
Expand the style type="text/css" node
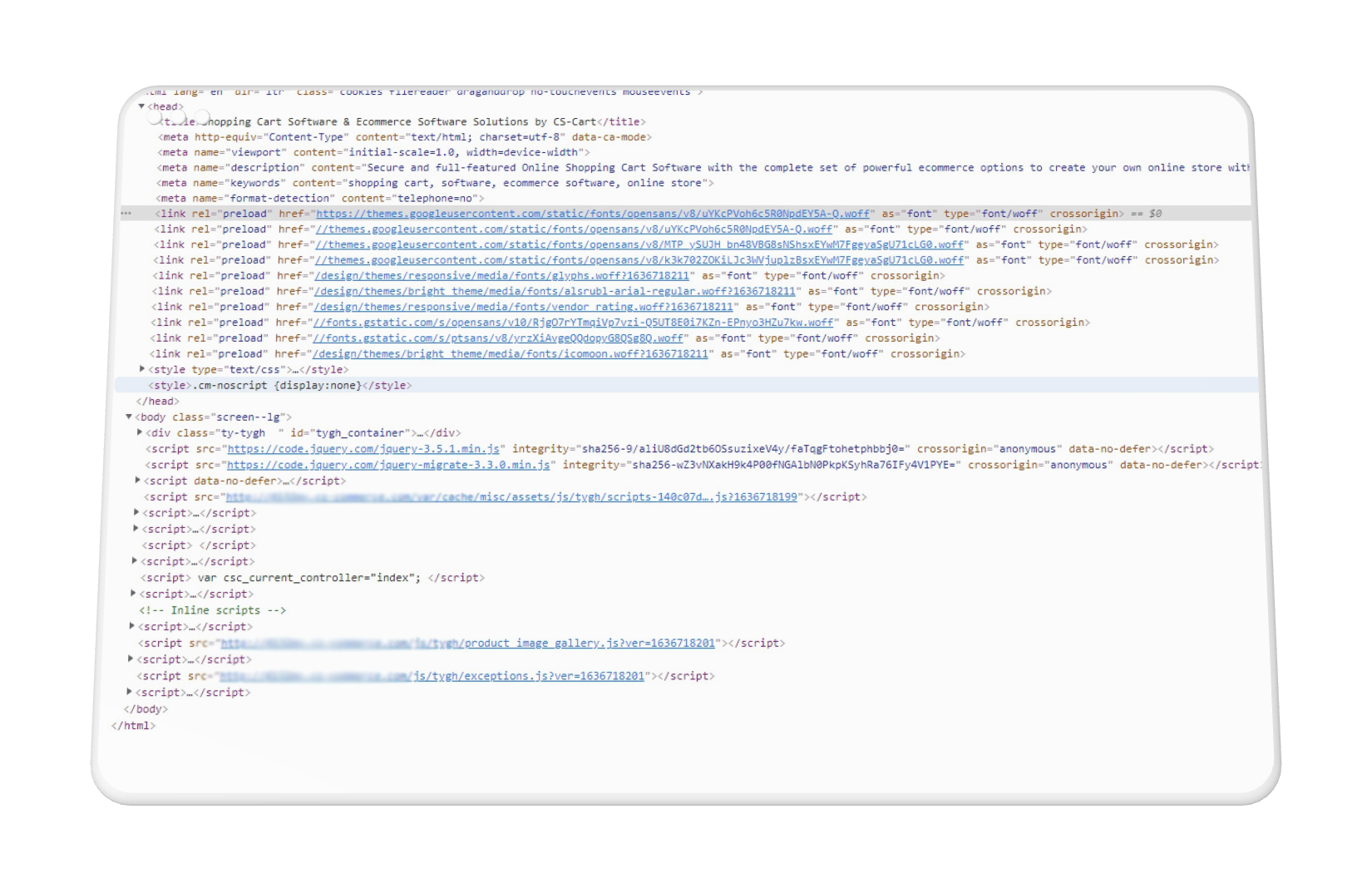[x=142, y=369]
